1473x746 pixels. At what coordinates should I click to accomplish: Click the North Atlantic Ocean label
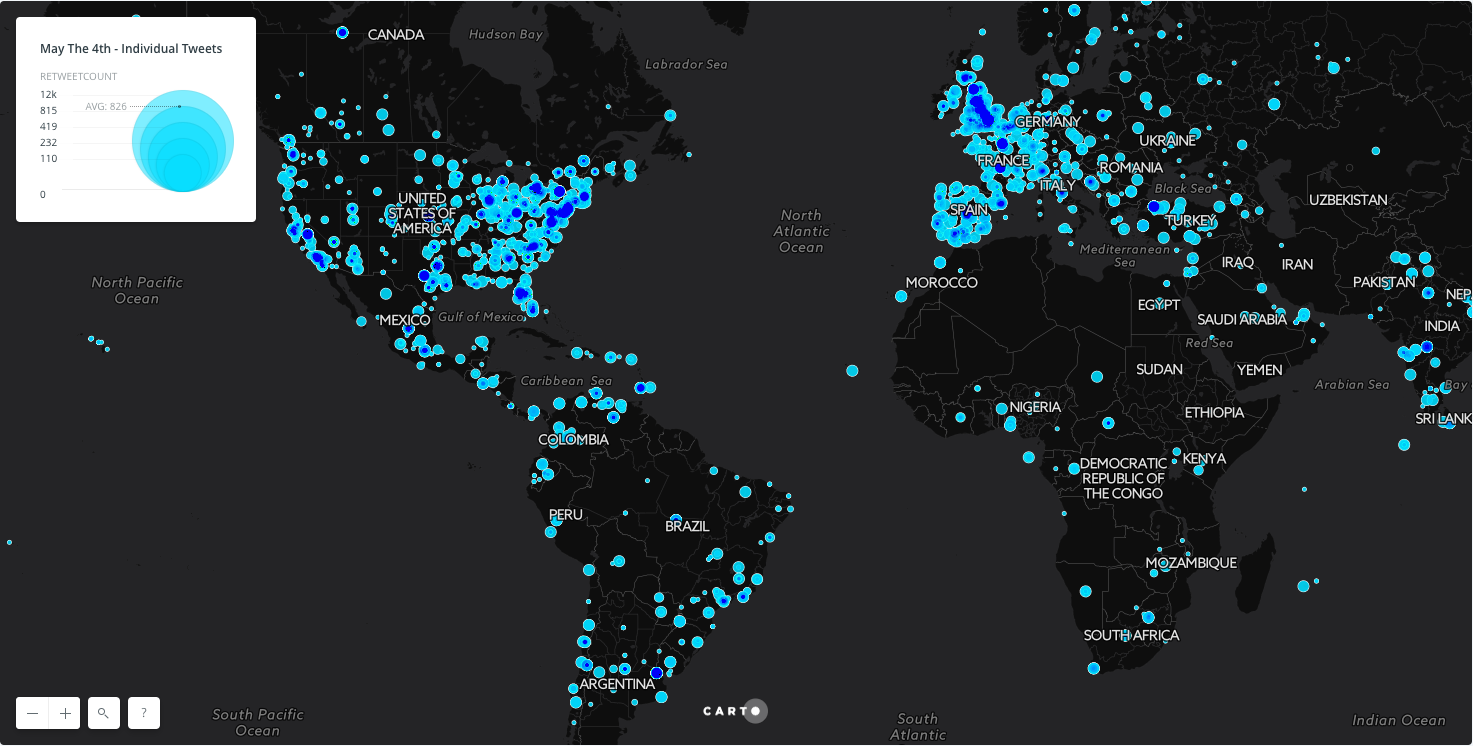tap(801, 231)
